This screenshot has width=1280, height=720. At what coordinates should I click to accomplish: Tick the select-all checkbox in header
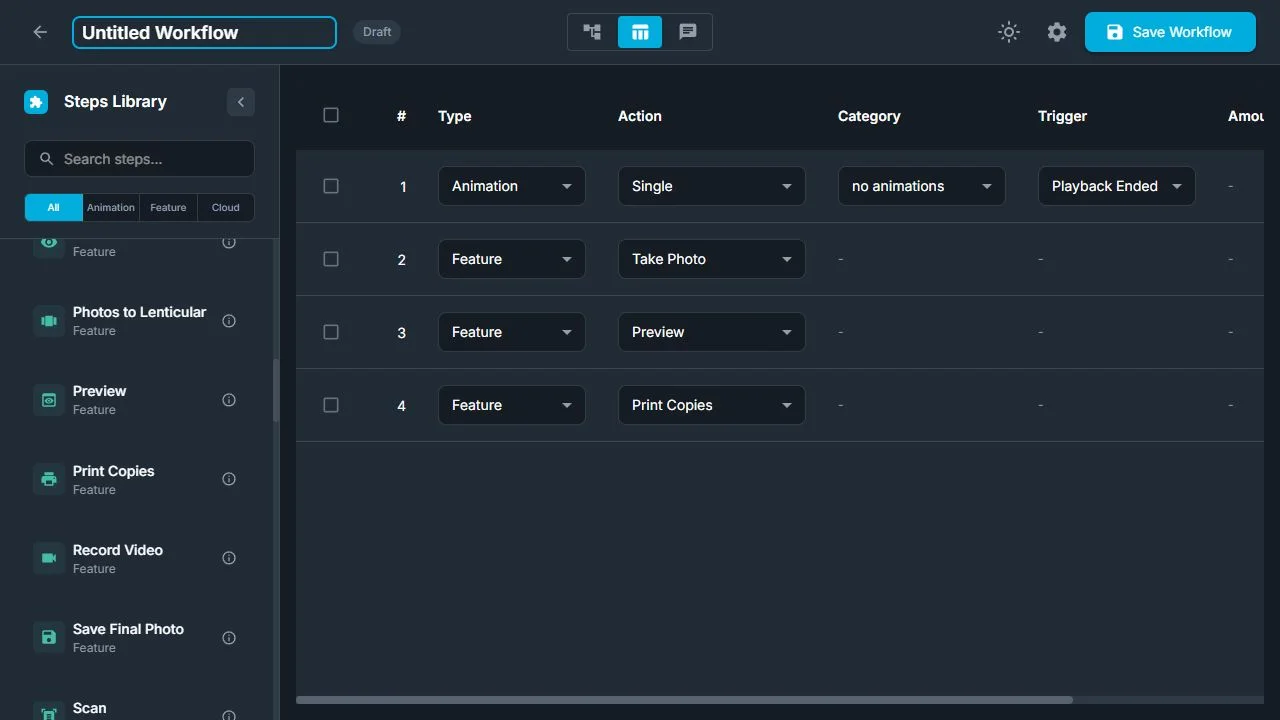click(x=331, y=115)
